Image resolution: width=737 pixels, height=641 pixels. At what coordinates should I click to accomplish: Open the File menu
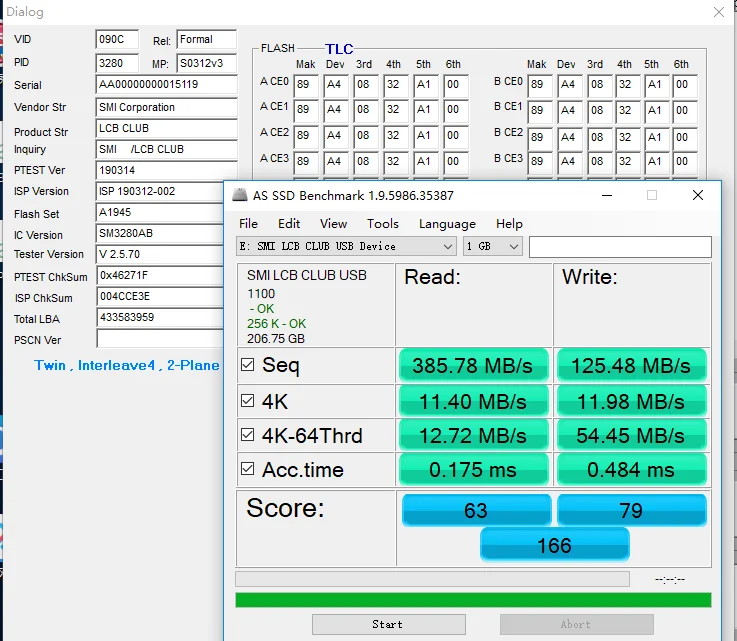(x=248, y=224)
